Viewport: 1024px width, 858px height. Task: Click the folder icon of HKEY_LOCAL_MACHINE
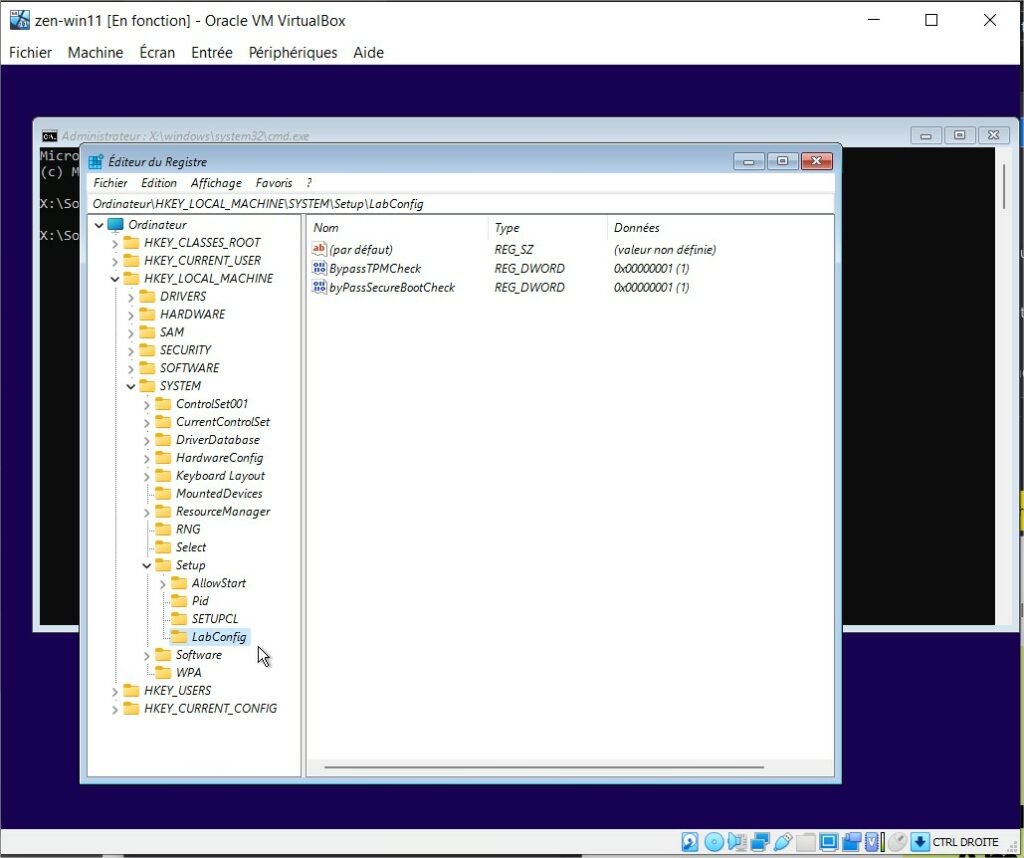point(131,278)
